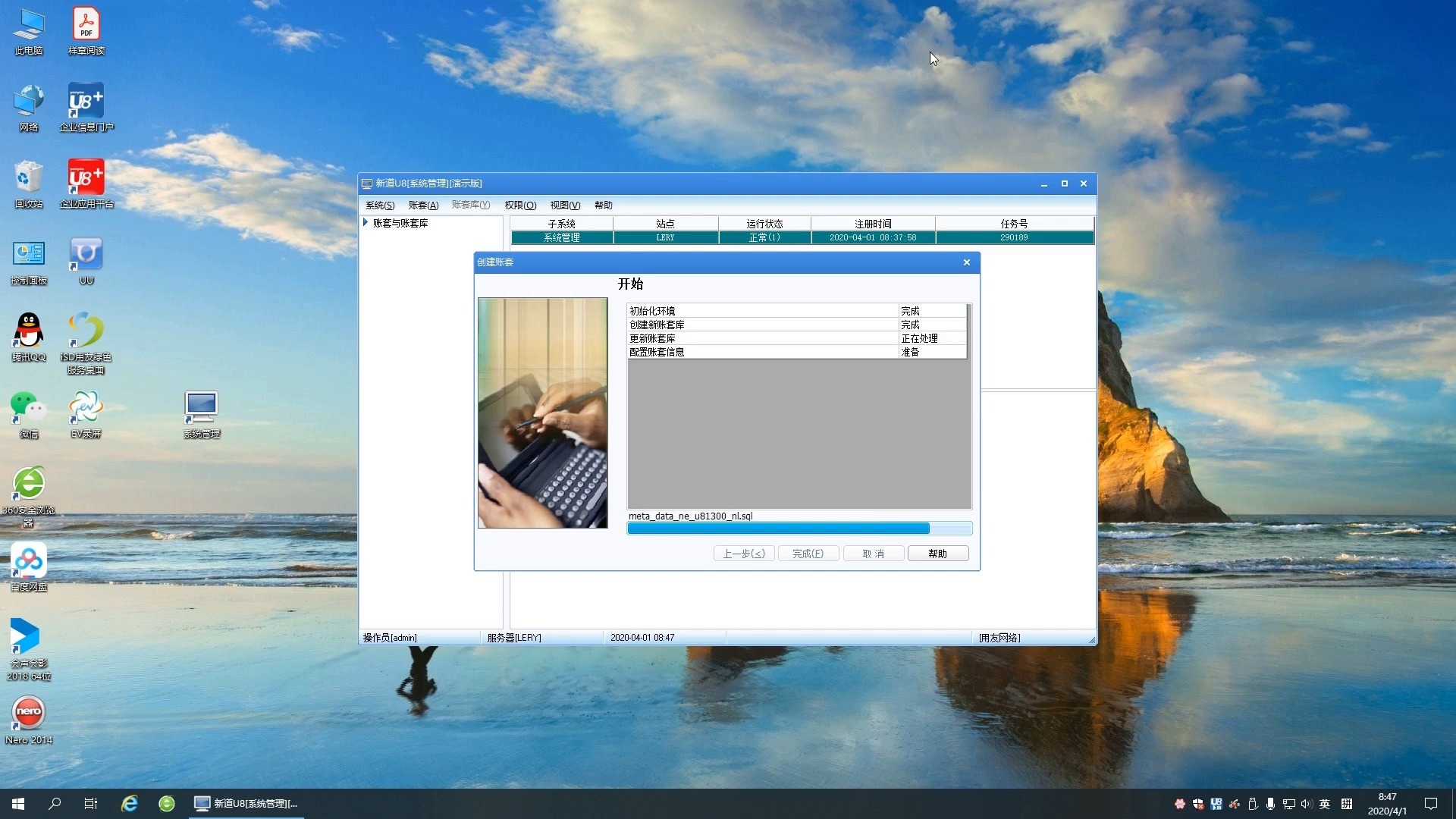Open the 账套库(Y) menu

(x=471, y=206)
